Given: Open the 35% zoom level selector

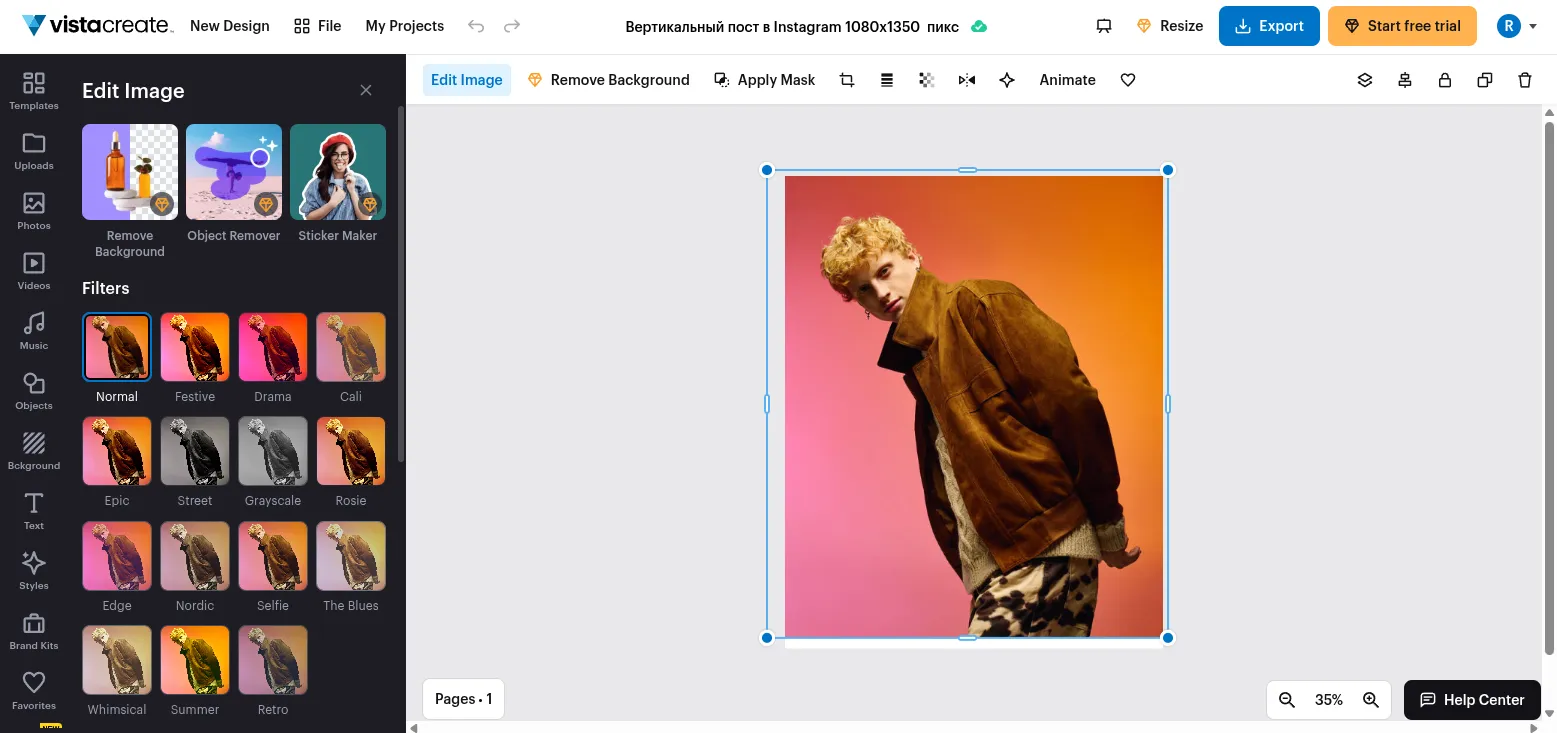Looking at the screenshot, I should coord(1328,699).
